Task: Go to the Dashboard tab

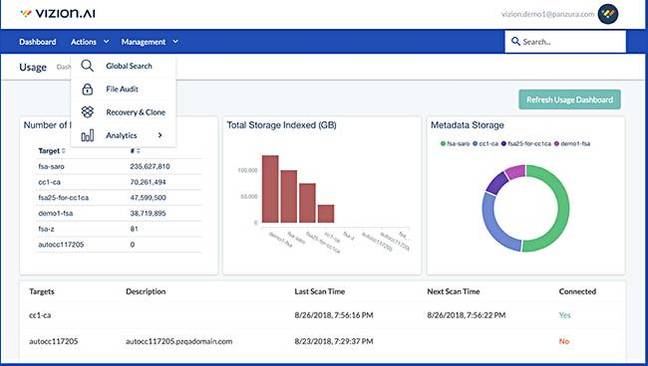Action: [x=38, y=42]
